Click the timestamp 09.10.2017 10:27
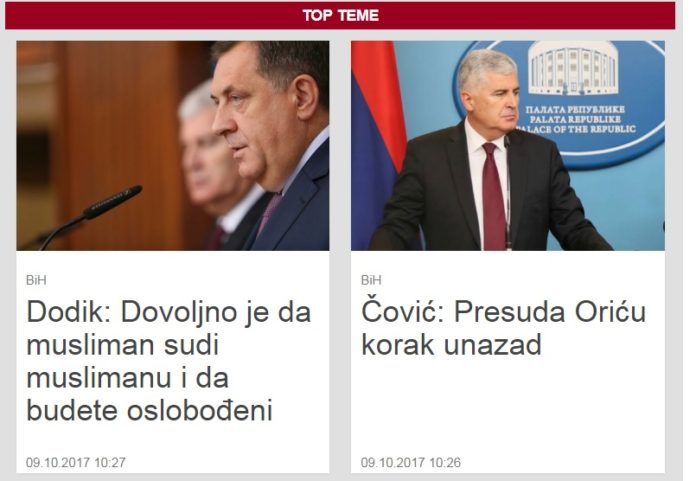This screenshot has width=696, height=481. (x=75, y=462)
